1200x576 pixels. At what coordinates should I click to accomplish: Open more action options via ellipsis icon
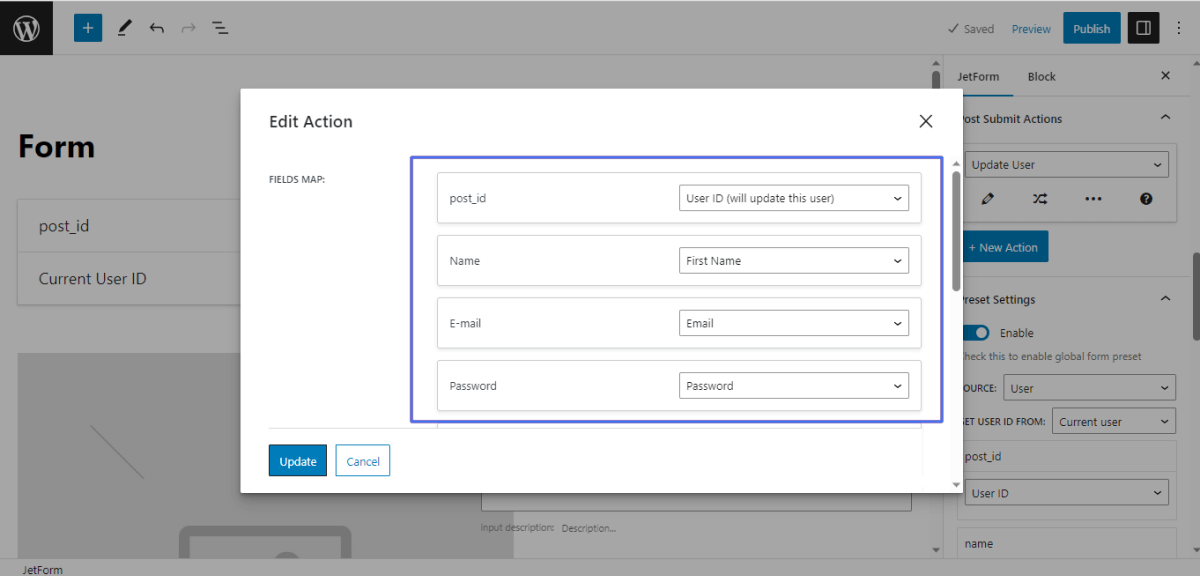point(1093,199)
